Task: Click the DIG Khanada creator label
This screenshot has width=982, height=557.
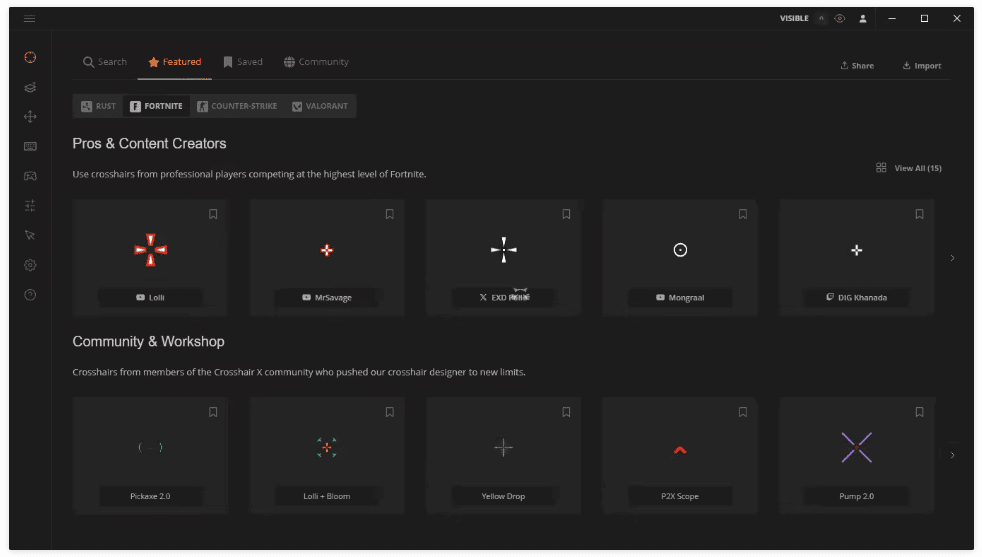Action: [857, 298]
